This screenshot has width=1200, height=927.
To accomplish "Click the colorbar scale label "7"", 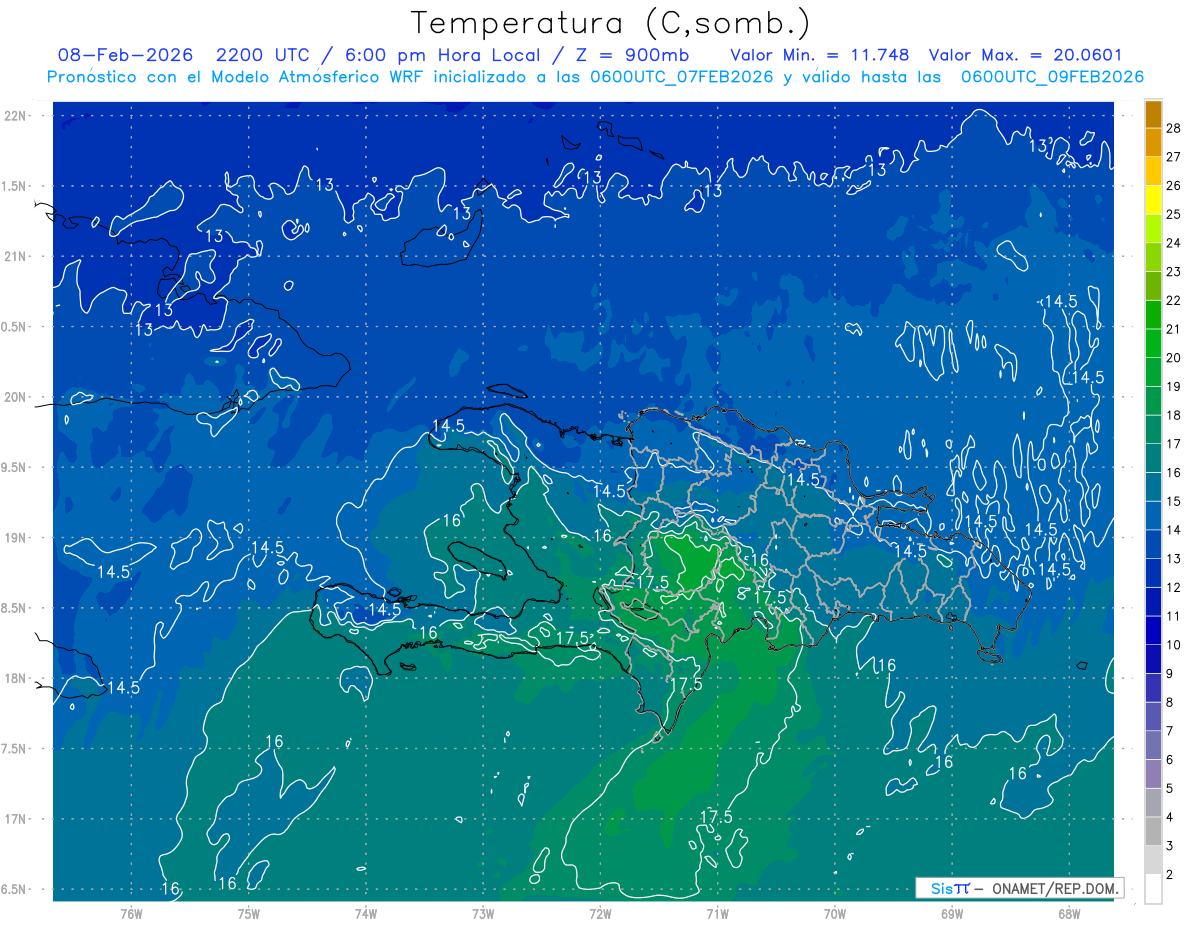I will tap(1170, 731).
